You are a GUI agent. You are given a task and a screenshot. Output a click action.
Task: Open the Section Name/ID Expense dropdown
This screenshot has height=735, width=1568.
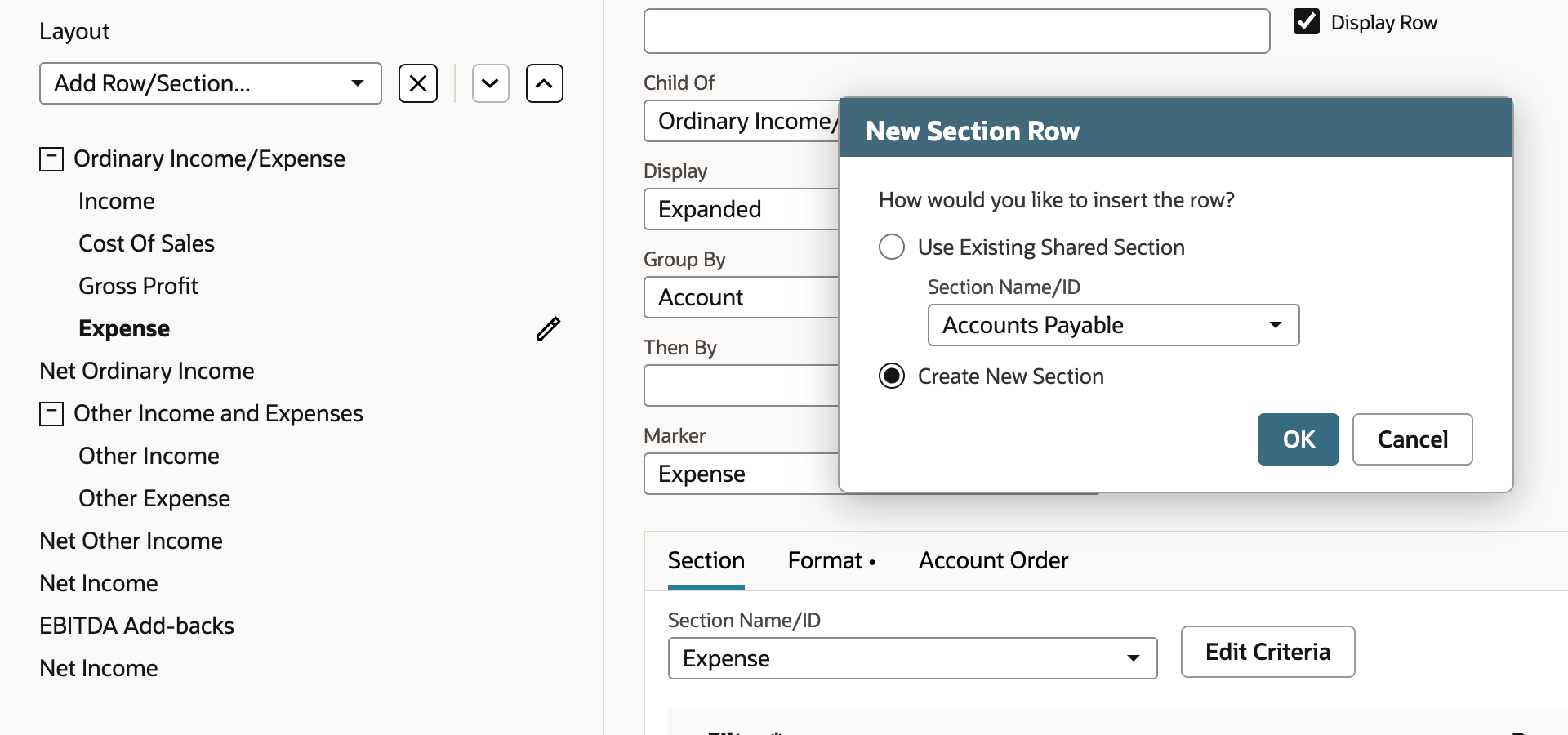point(912,658)
